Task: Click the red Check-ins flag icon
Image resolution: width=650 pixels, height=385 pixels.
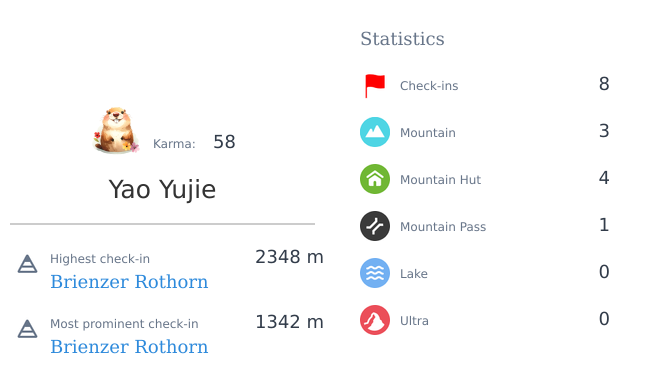Action: 375,86
